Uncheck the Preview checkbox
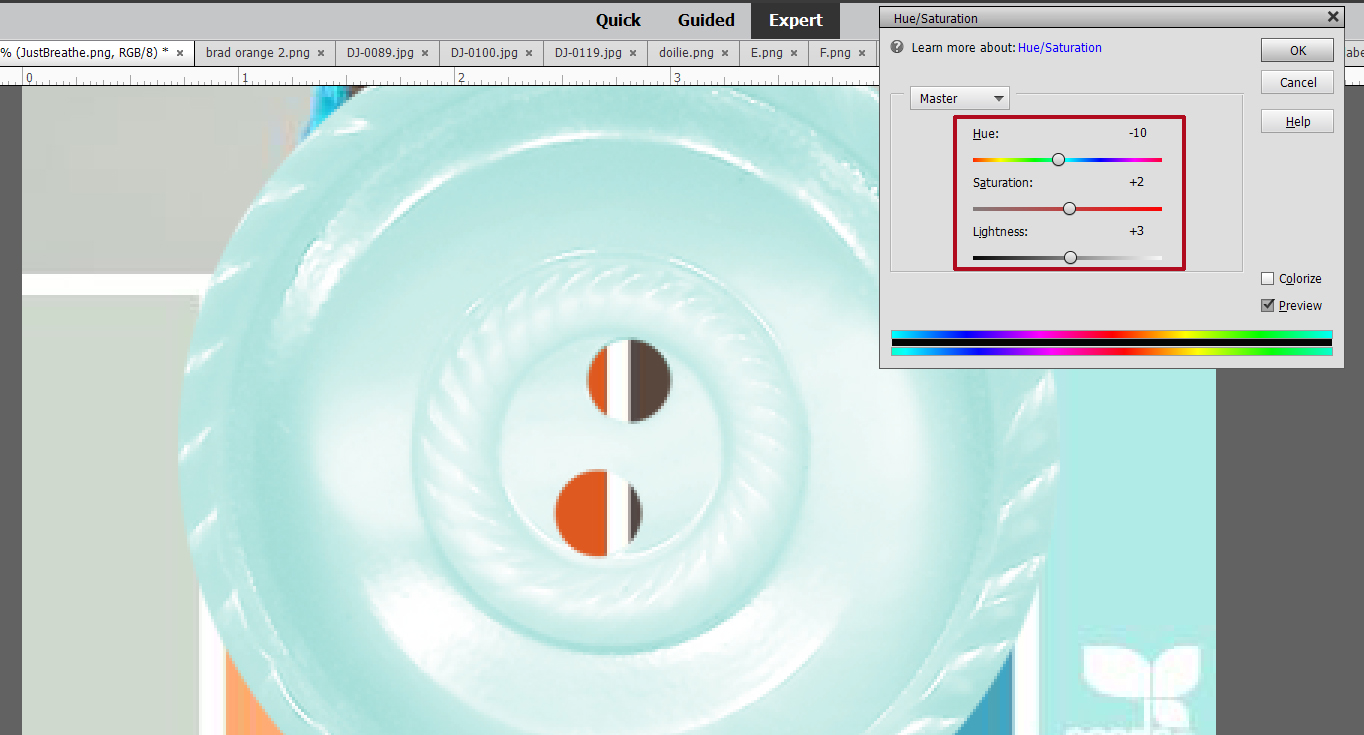This screenshot has height=735, width=1364. (1268, 305)
